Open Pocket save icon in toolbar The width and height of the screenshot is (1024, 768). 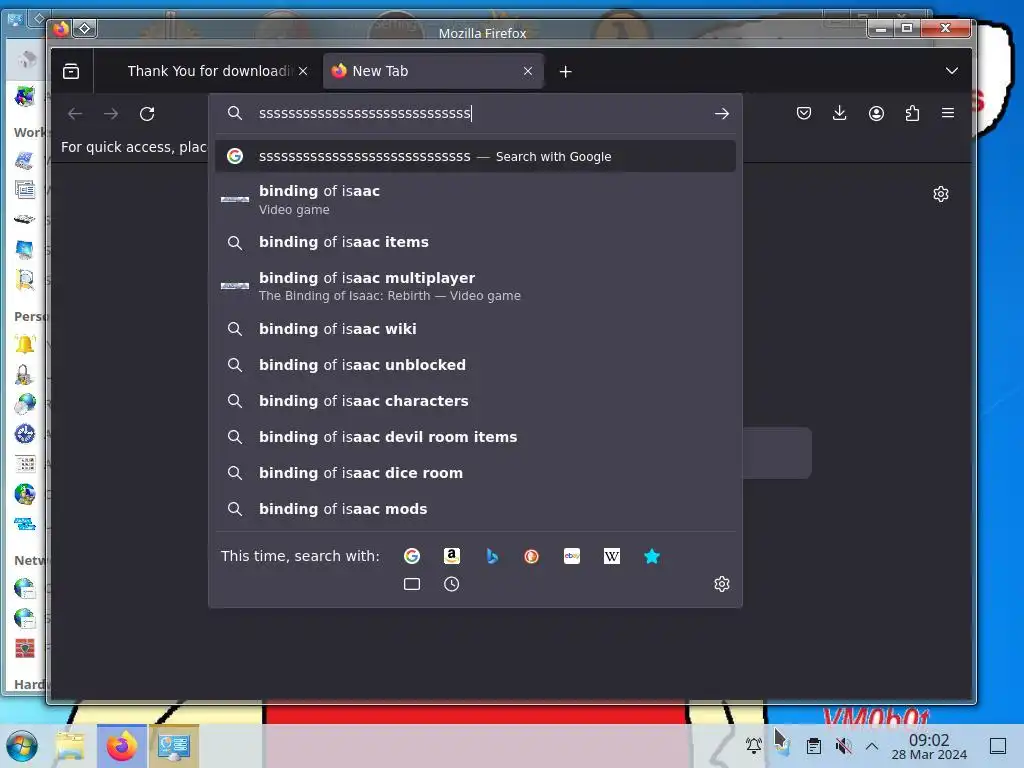coord(804,114)
